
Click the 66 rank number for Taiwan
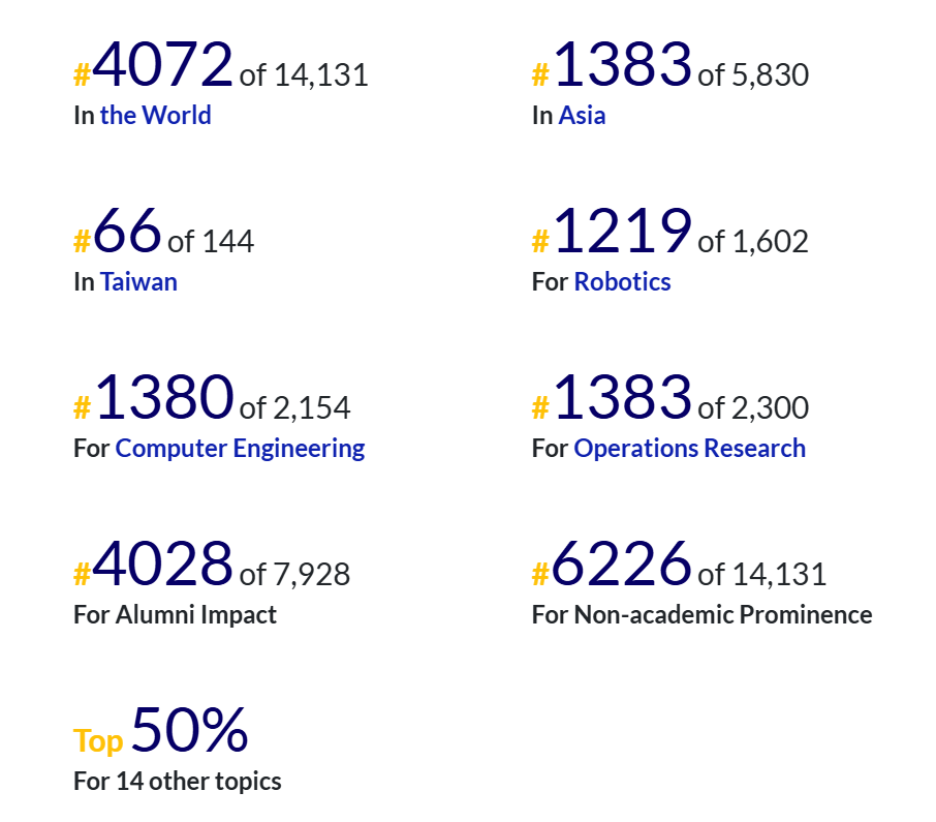[x=127, y=231]
